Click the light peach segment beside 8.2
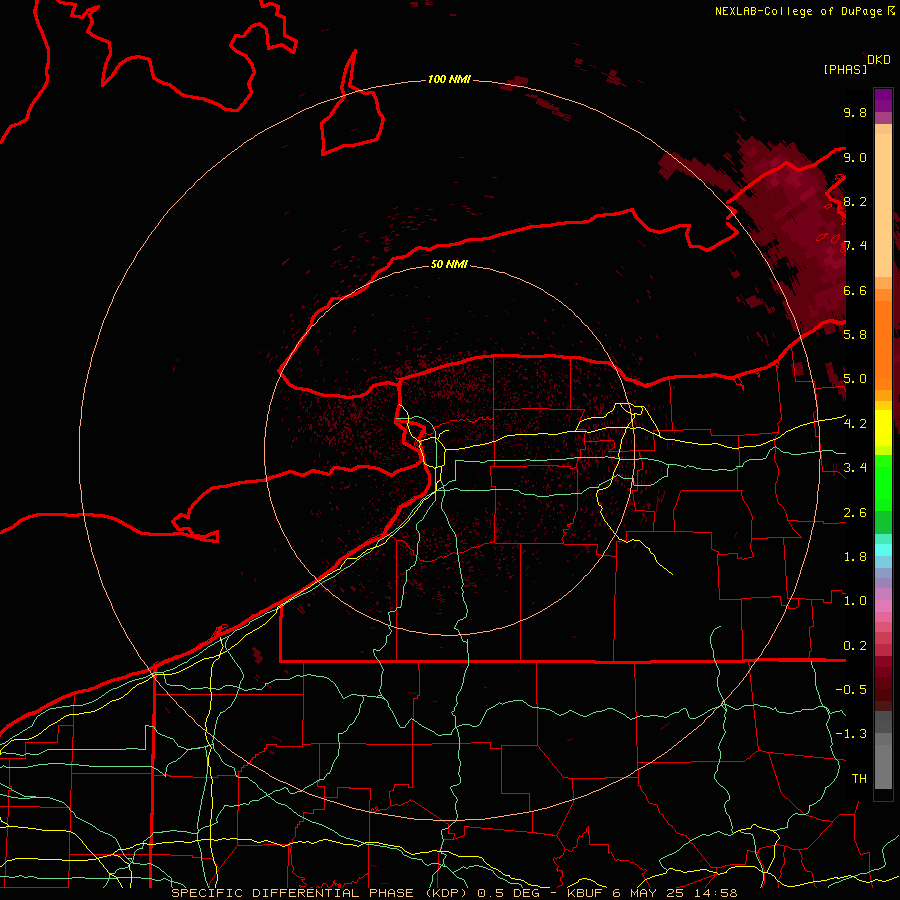Image resolution: width=900 pixels, height=900 pixels. pos(883,207)
